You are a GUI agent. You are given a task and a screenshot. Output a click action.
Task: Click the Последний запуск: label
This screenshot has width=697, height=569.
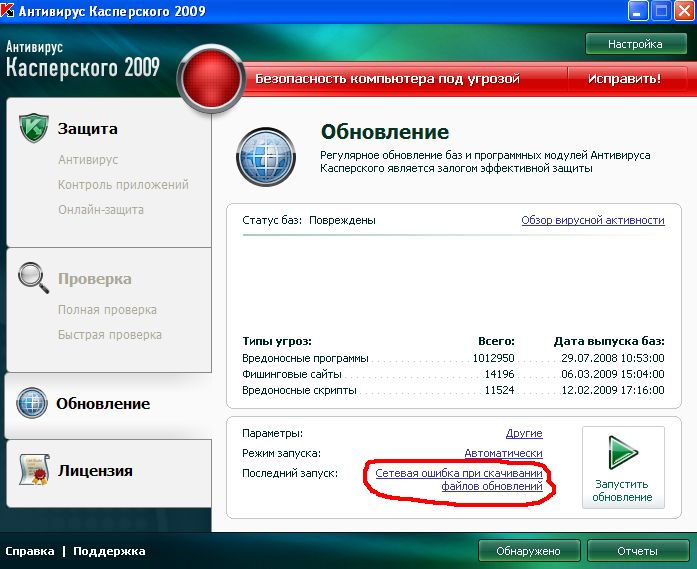click(290, 473)
